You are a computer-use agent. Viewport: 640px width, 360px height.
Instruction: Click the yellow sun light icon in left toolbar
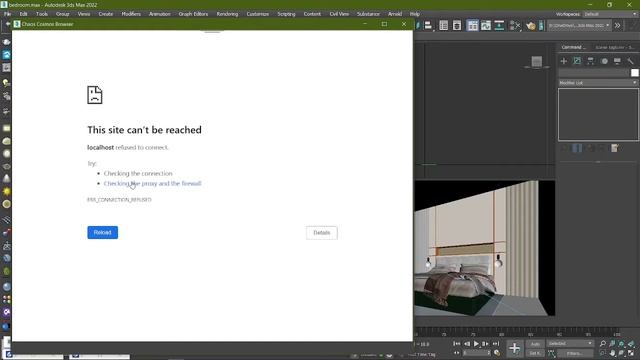pyautogui.click(x=7, y=191)
